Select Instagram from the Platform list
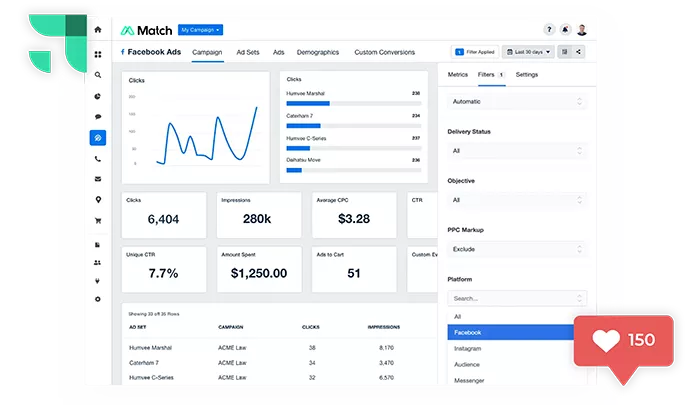The image size is (700, 408). pyautogui.click(x=467, y=349)
